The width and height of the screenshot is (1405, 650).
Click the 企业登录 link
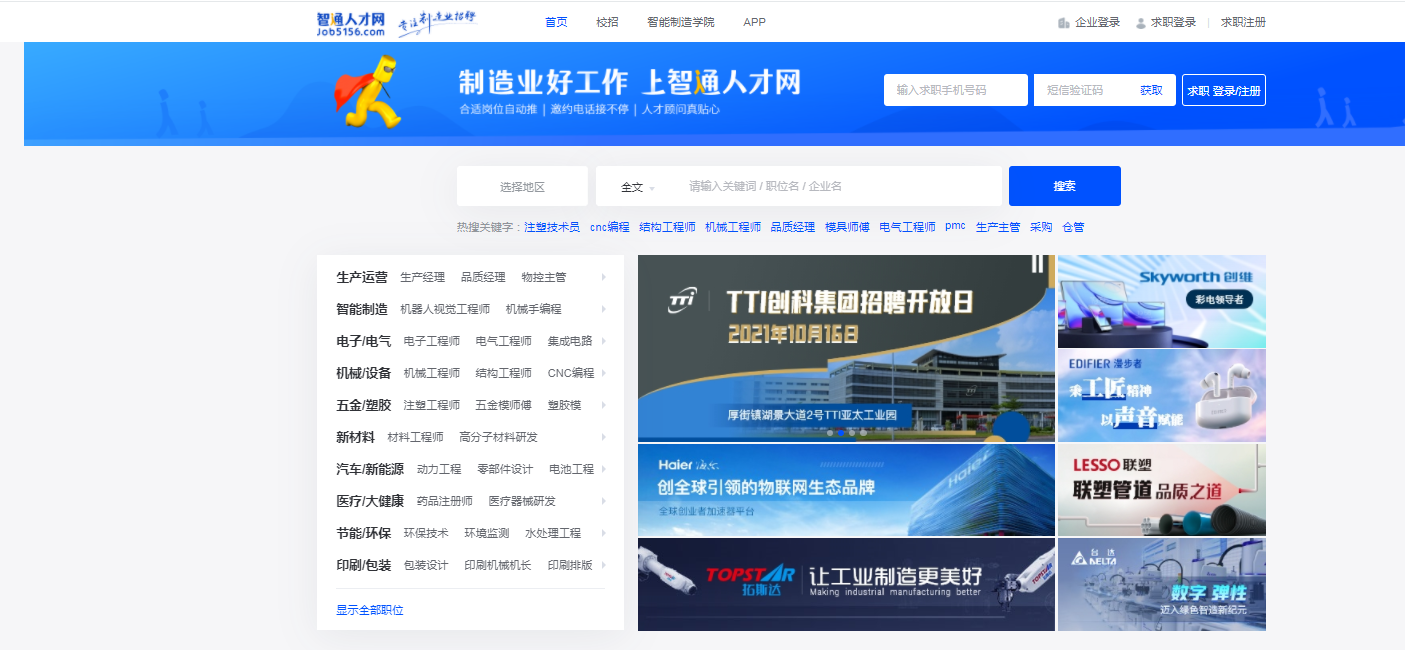[x=1089, y=22]
